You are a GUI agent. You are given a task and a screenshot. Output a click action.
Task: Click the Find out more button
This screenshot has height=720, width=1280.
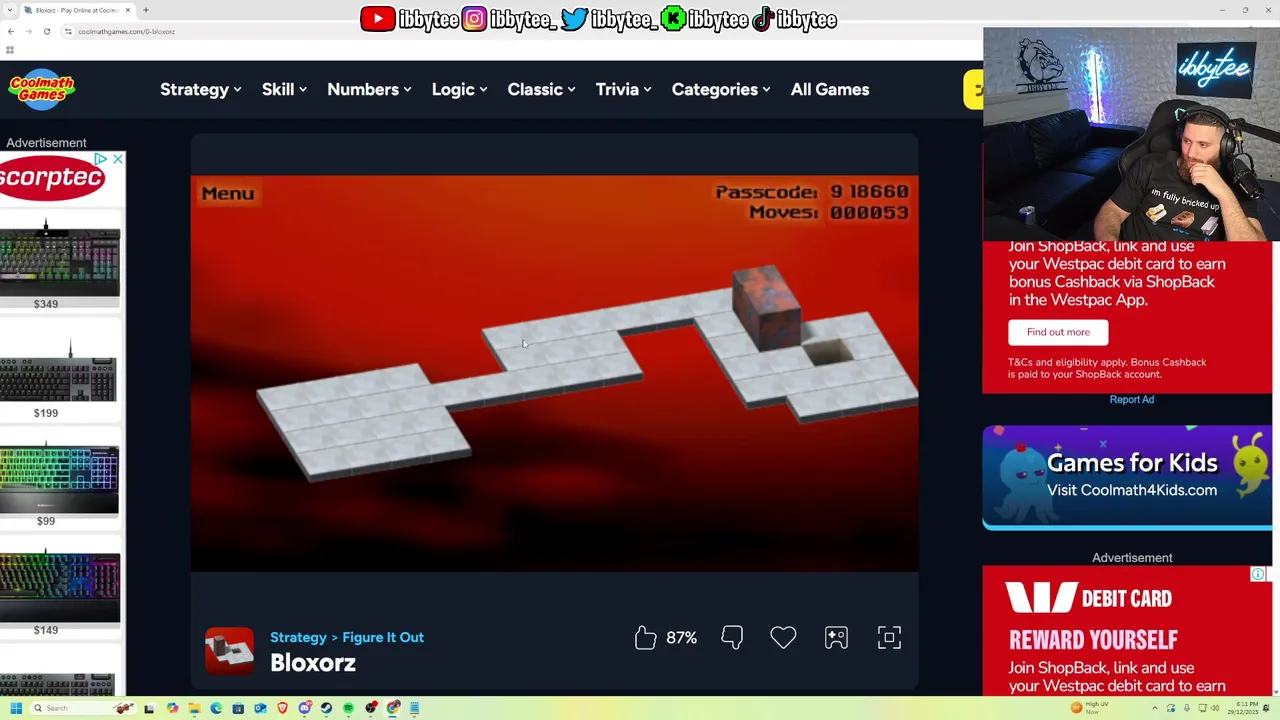coord(1058,332)
